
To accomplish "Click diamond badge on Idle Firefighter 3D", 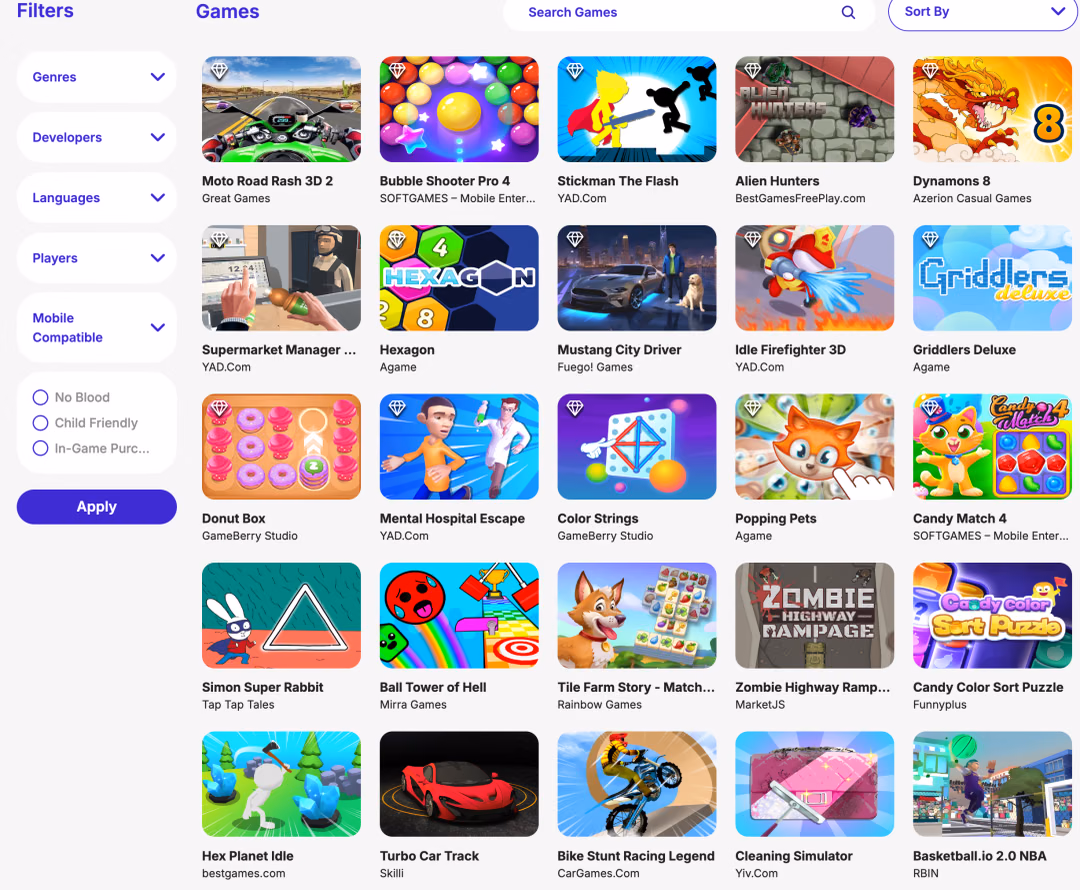I will point(752,239).
